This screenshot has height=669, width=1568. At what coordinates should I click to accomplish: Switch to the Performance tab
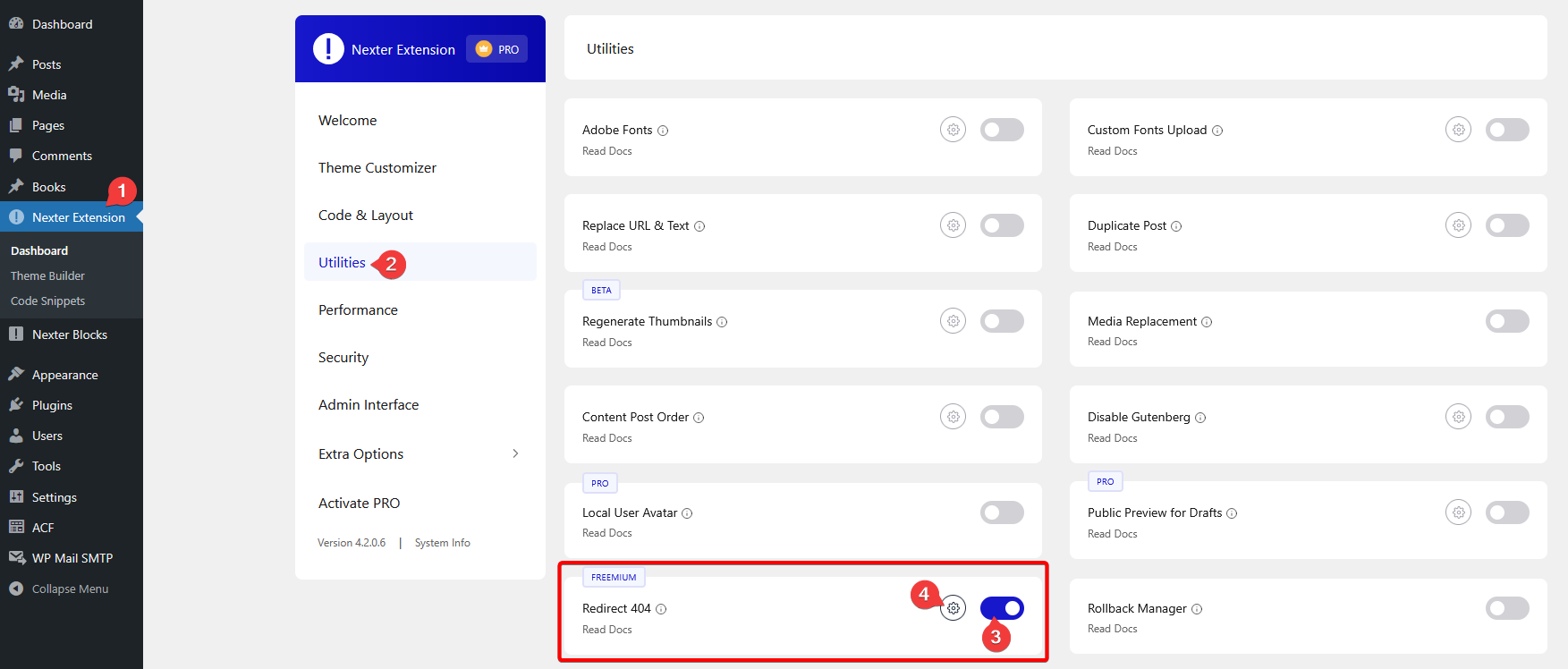[x=358, y=309]
